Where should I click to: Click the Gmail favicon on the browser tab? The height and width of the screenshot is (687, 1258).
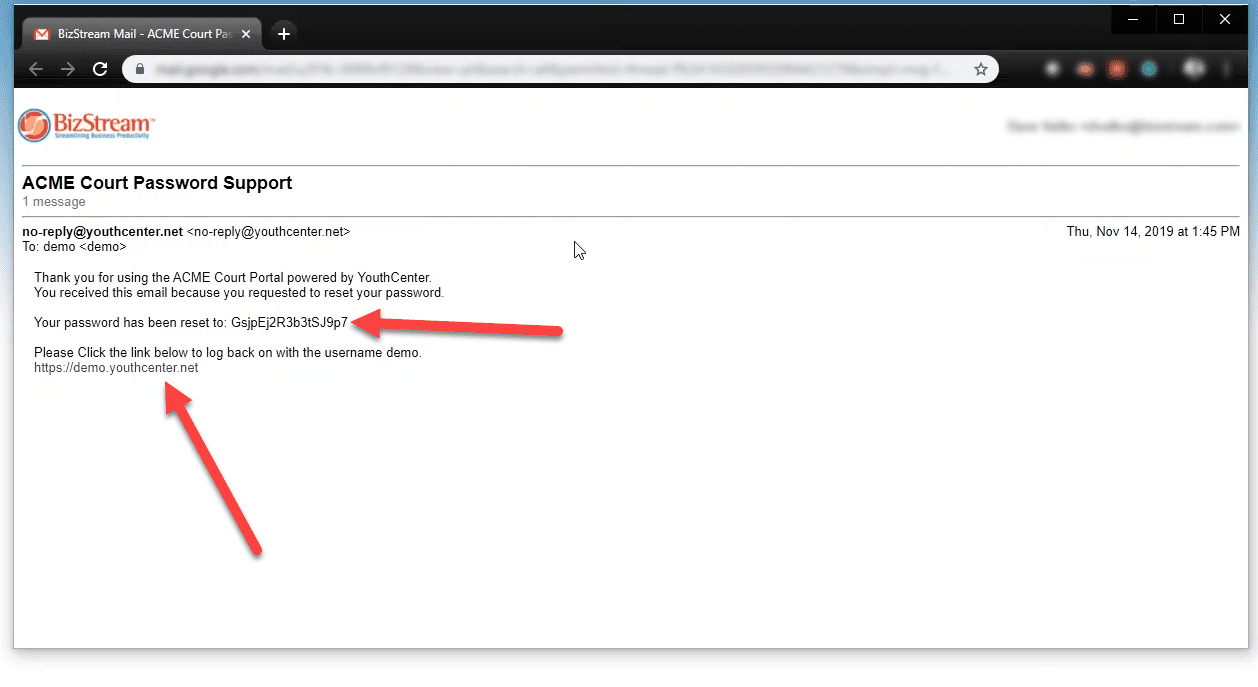[x=41, y=33]
